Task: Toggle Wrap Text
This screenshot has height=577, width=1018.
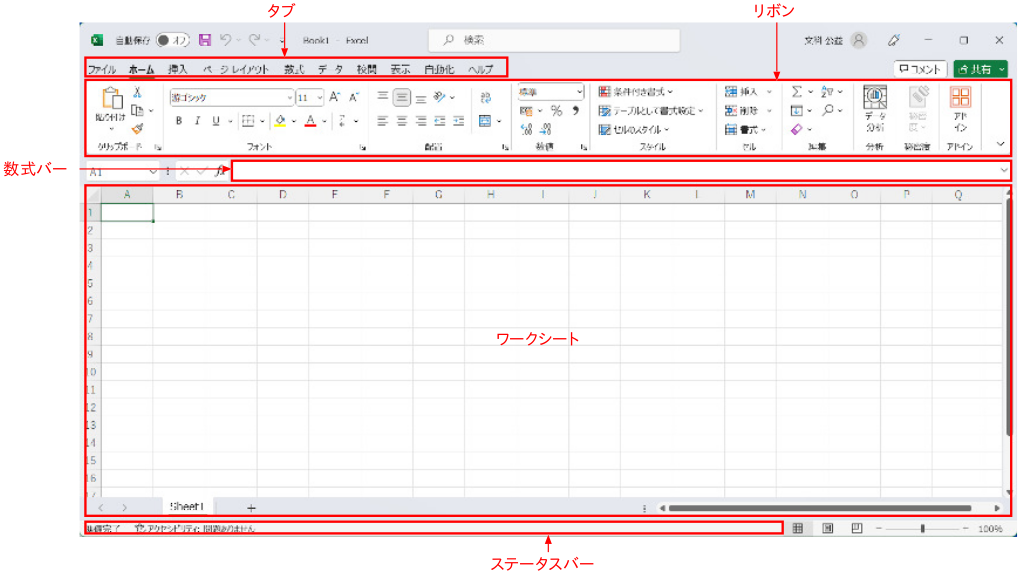Action: tap(486, 97)
